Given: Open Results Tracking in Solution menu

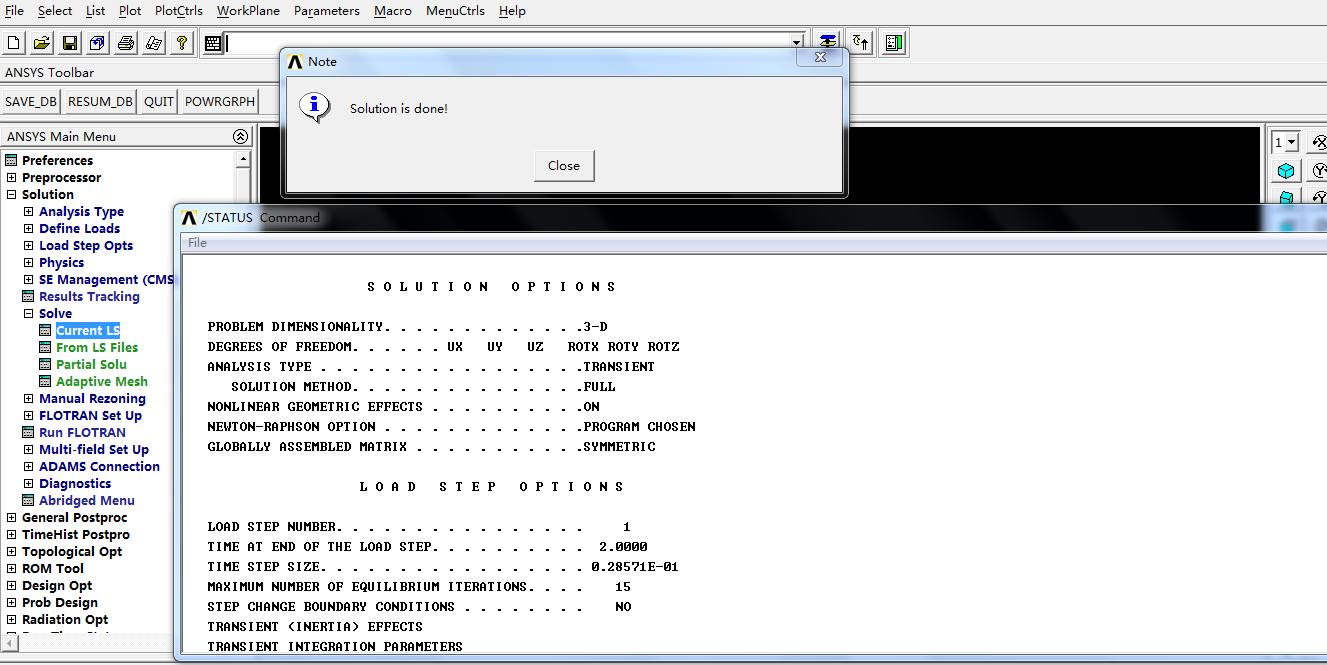Looking at the screenshot, I should coord(89,296).
